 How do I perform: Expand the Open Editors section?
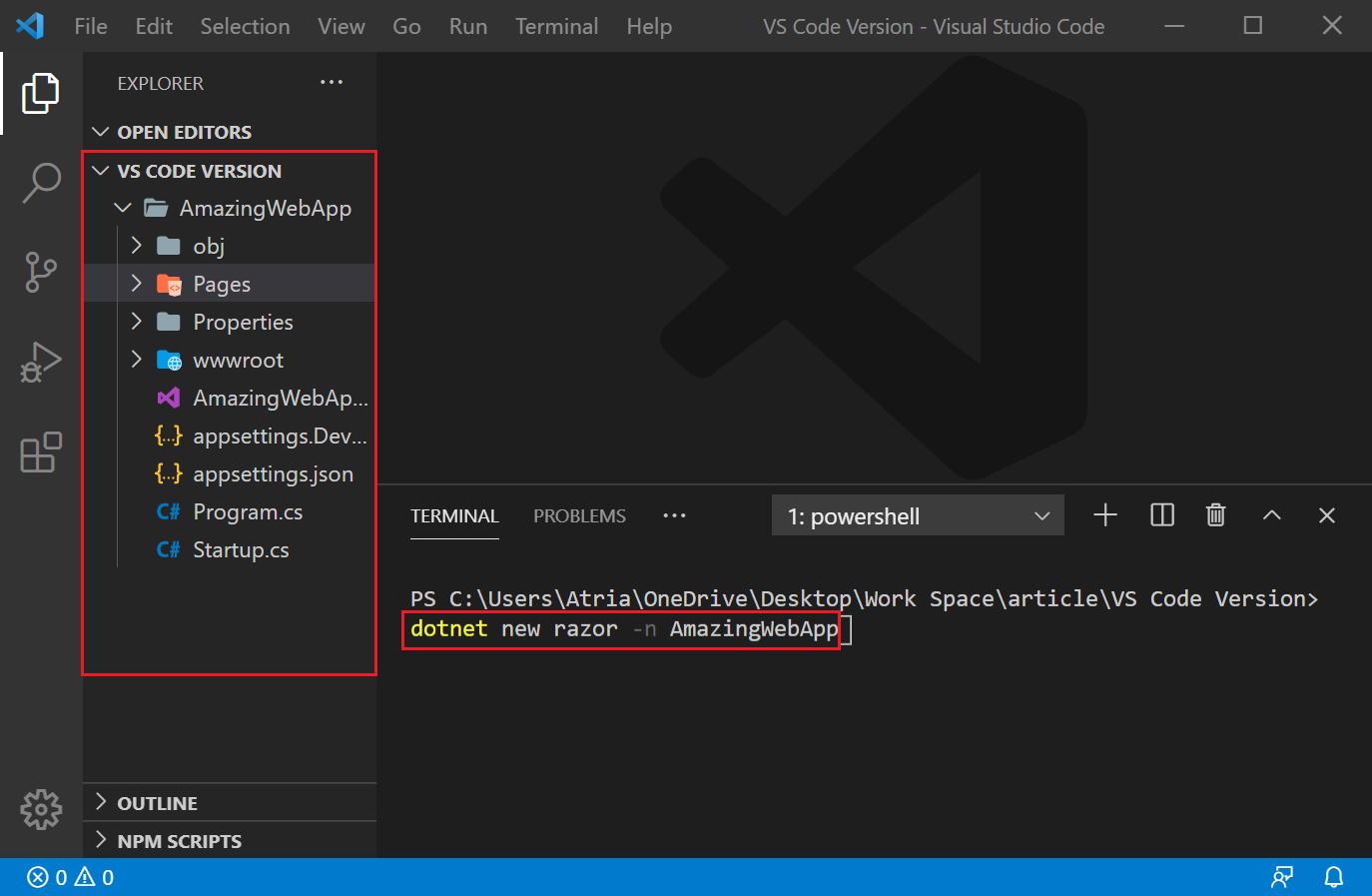100,132
